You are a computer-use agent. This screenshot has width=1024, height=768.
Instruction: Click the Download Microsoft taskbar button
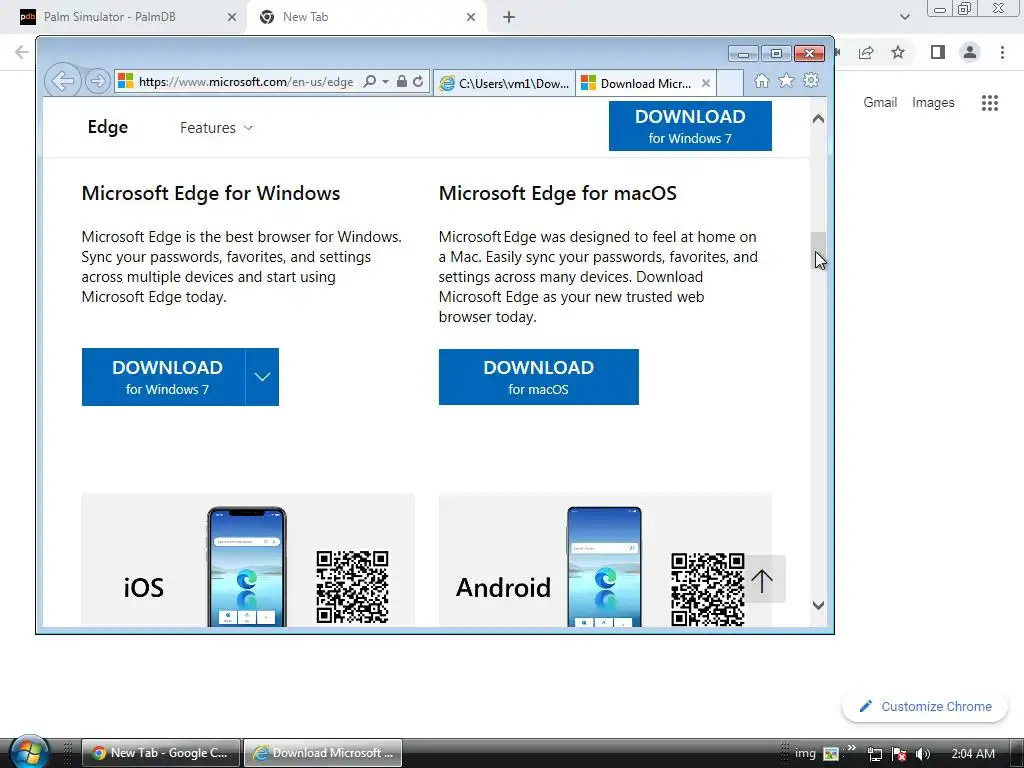click(x=323, y=753)
